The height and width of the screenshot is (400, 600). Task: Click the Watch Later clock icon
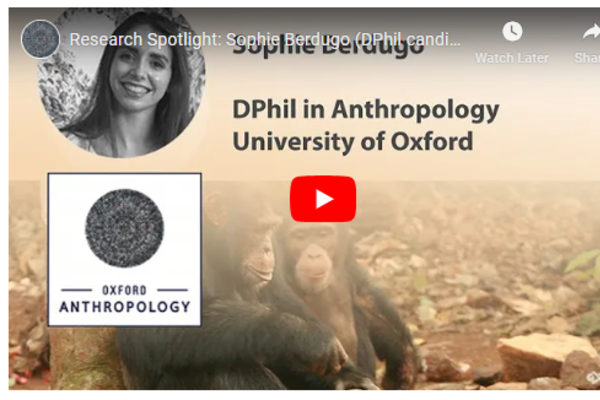coord(512,31)
